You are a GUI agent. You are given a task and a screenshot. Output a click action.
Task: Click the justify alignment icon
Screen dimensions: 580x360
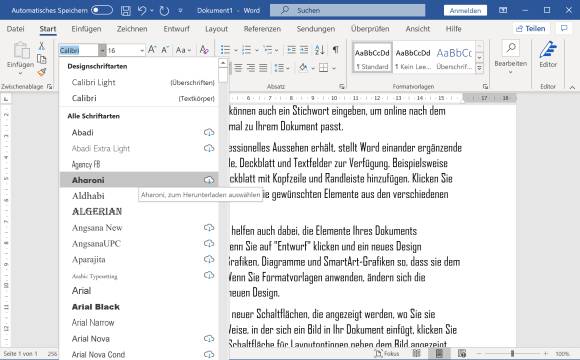[263, 68]
